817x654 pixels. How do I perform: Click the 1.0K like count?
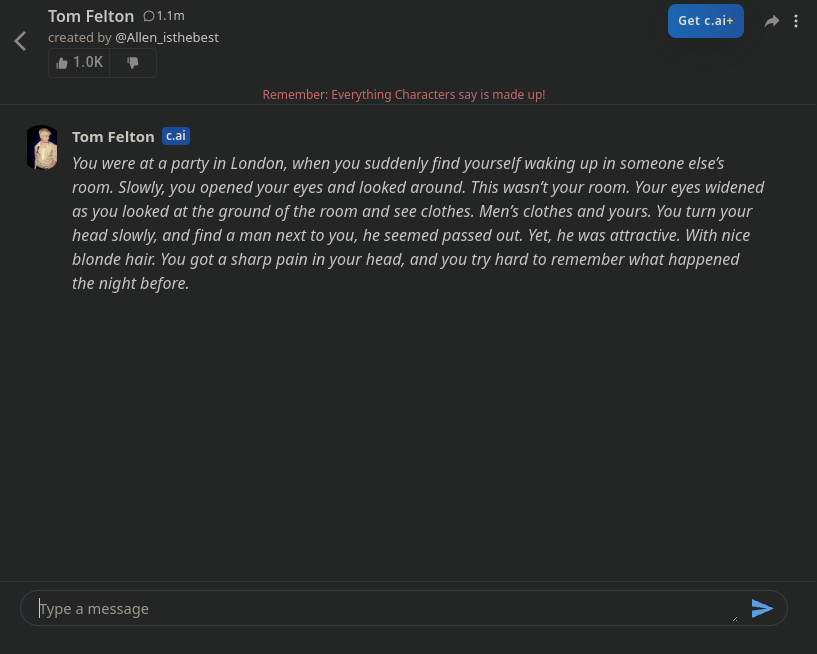coord(88,62)
